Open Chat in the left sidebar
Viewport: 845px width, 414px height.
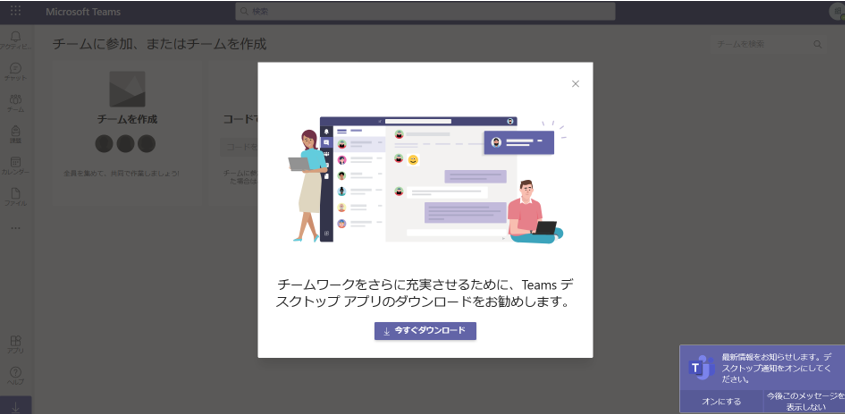point(16,72)
